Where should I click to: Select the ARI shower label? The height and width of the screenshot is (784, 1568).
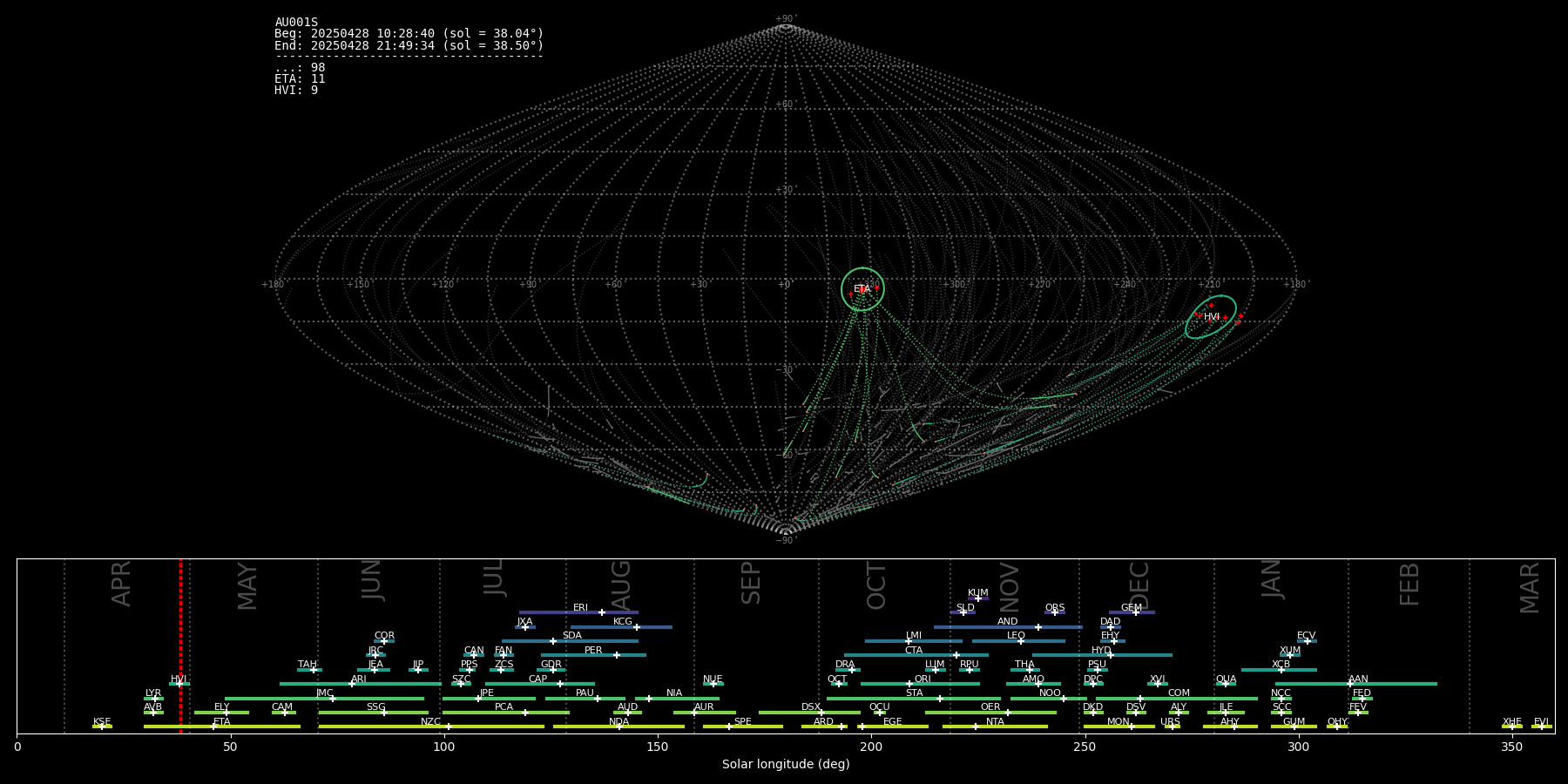[359, 679]
